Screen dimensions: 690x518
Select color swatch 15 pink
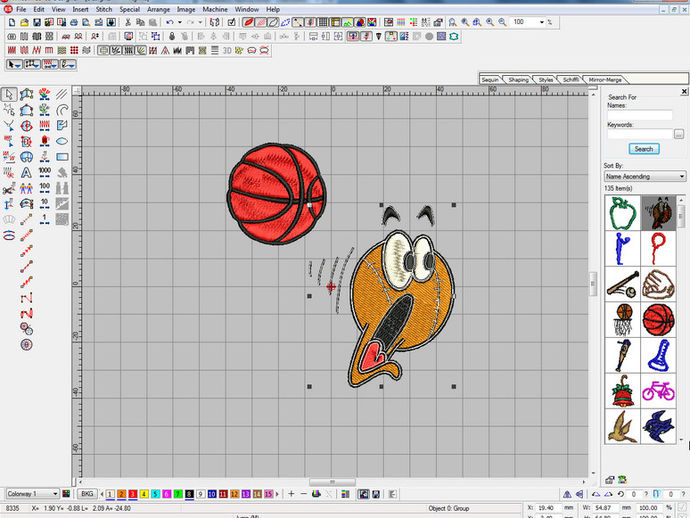point(268,494)
